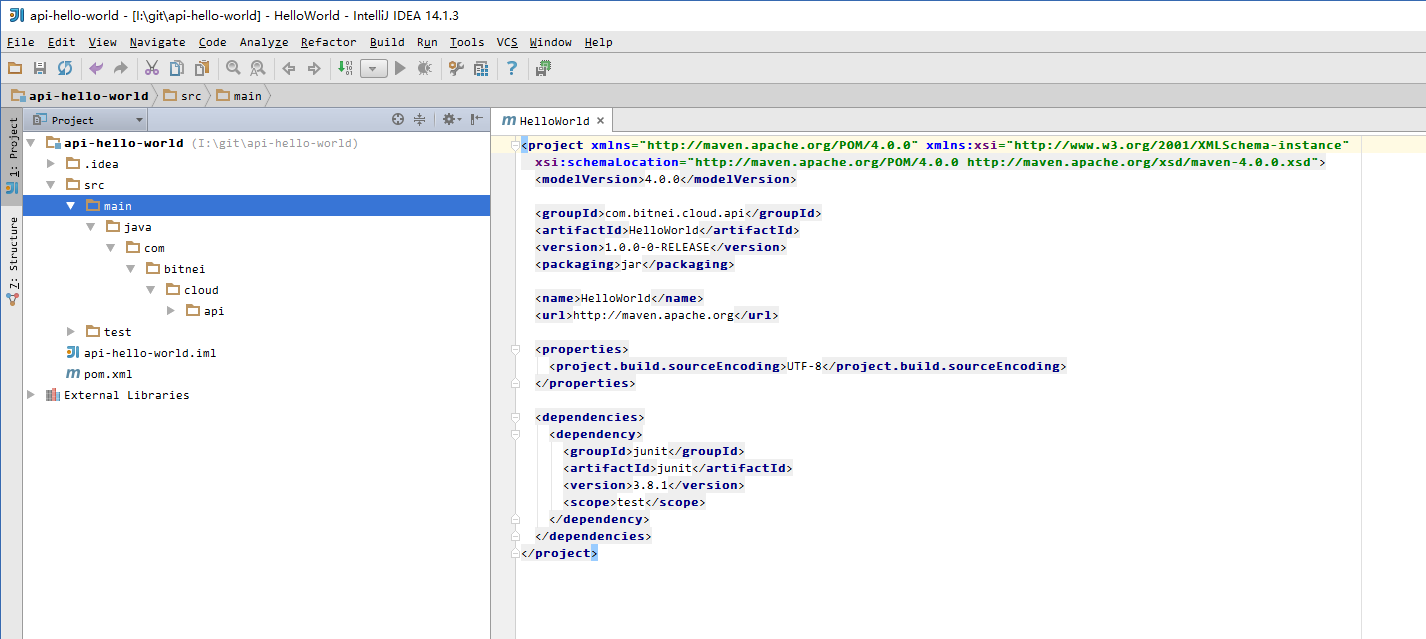The width and height of the screenshot is (1426, 639).
Task: Collapse the main folder arrow
Action: 71,206
